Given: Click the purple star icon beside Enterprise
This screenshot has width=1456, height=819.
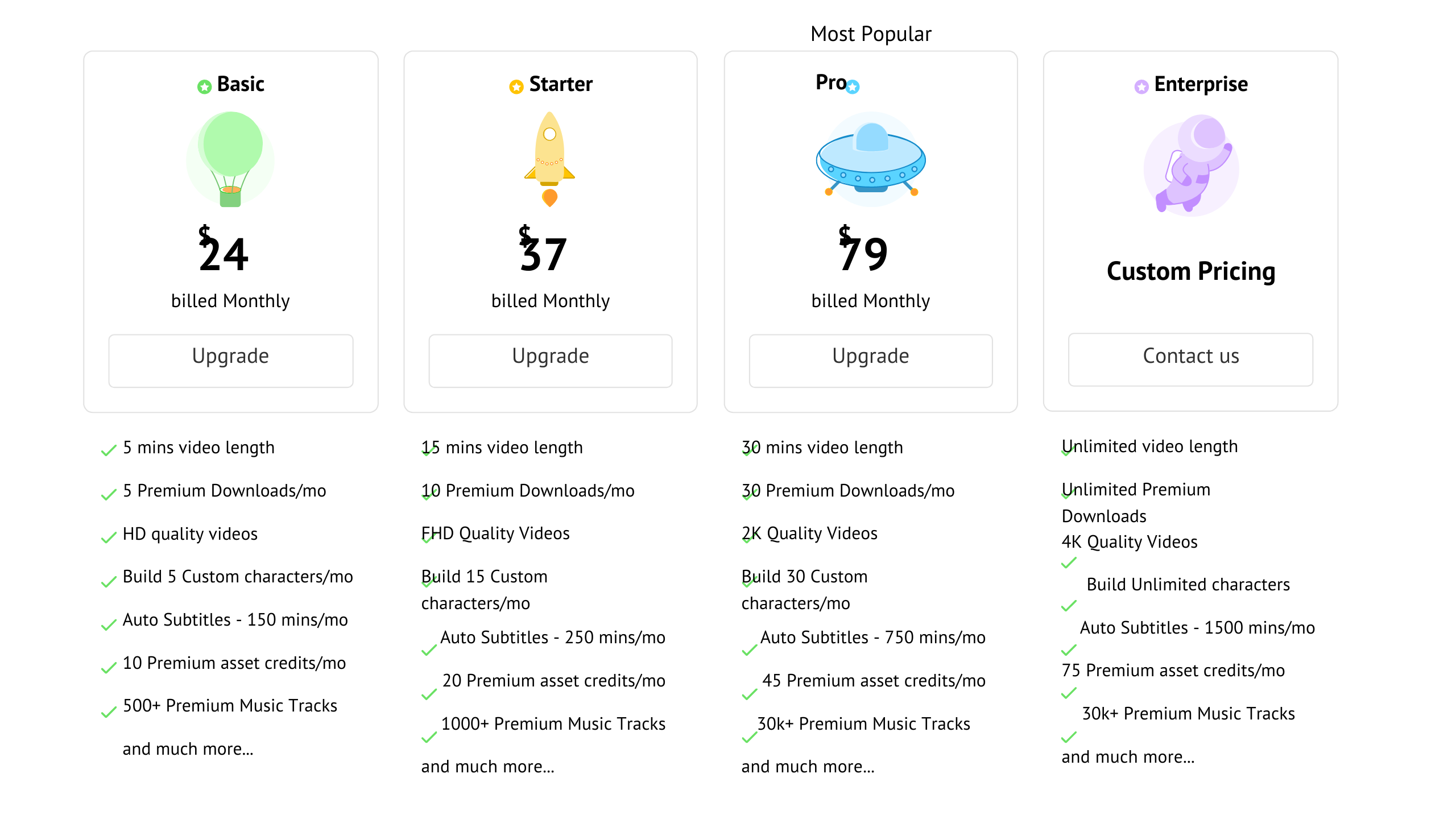Looking at the screenshot, I should 1141,86.
